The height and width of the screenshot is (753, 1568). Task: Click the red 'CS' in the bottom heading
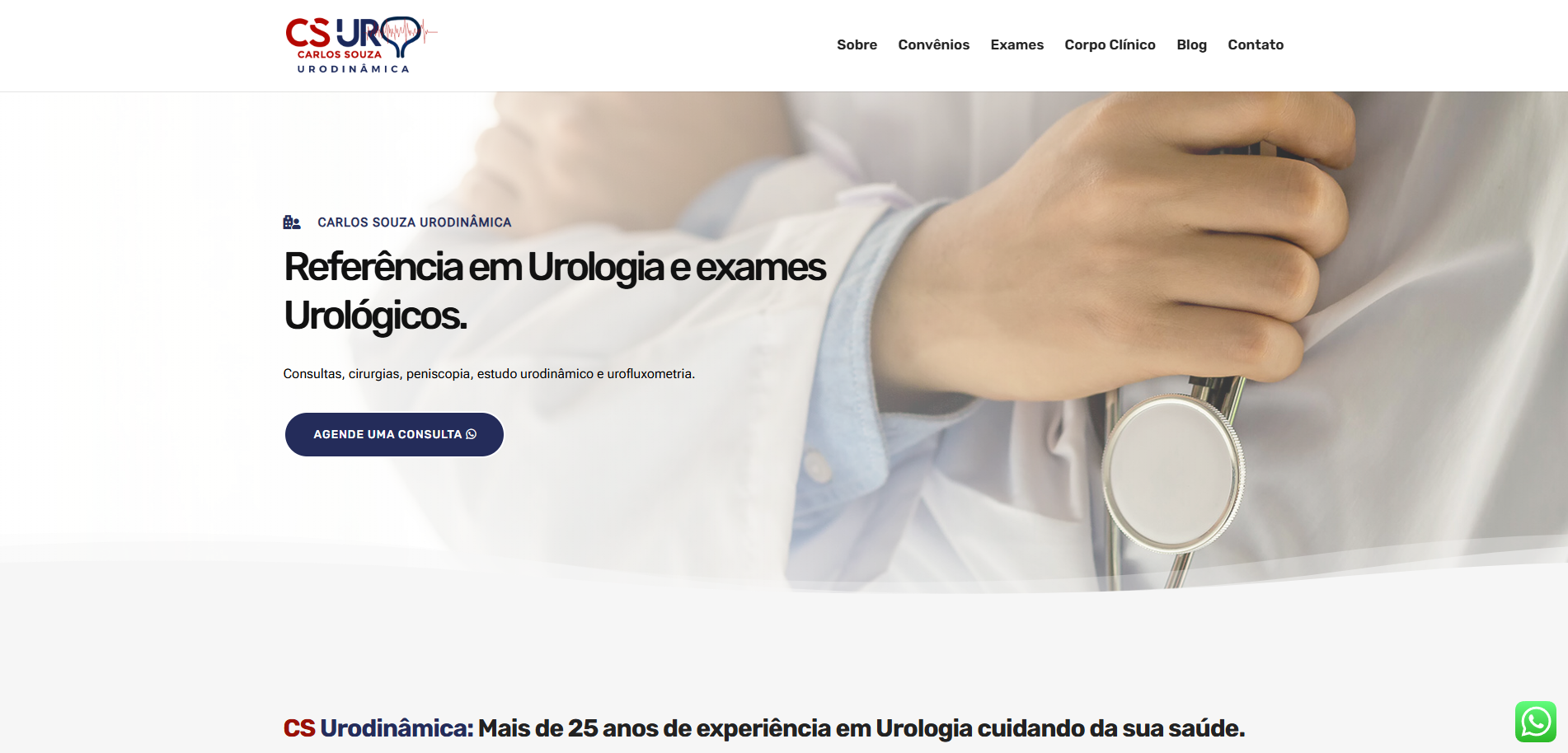point(299,728)
